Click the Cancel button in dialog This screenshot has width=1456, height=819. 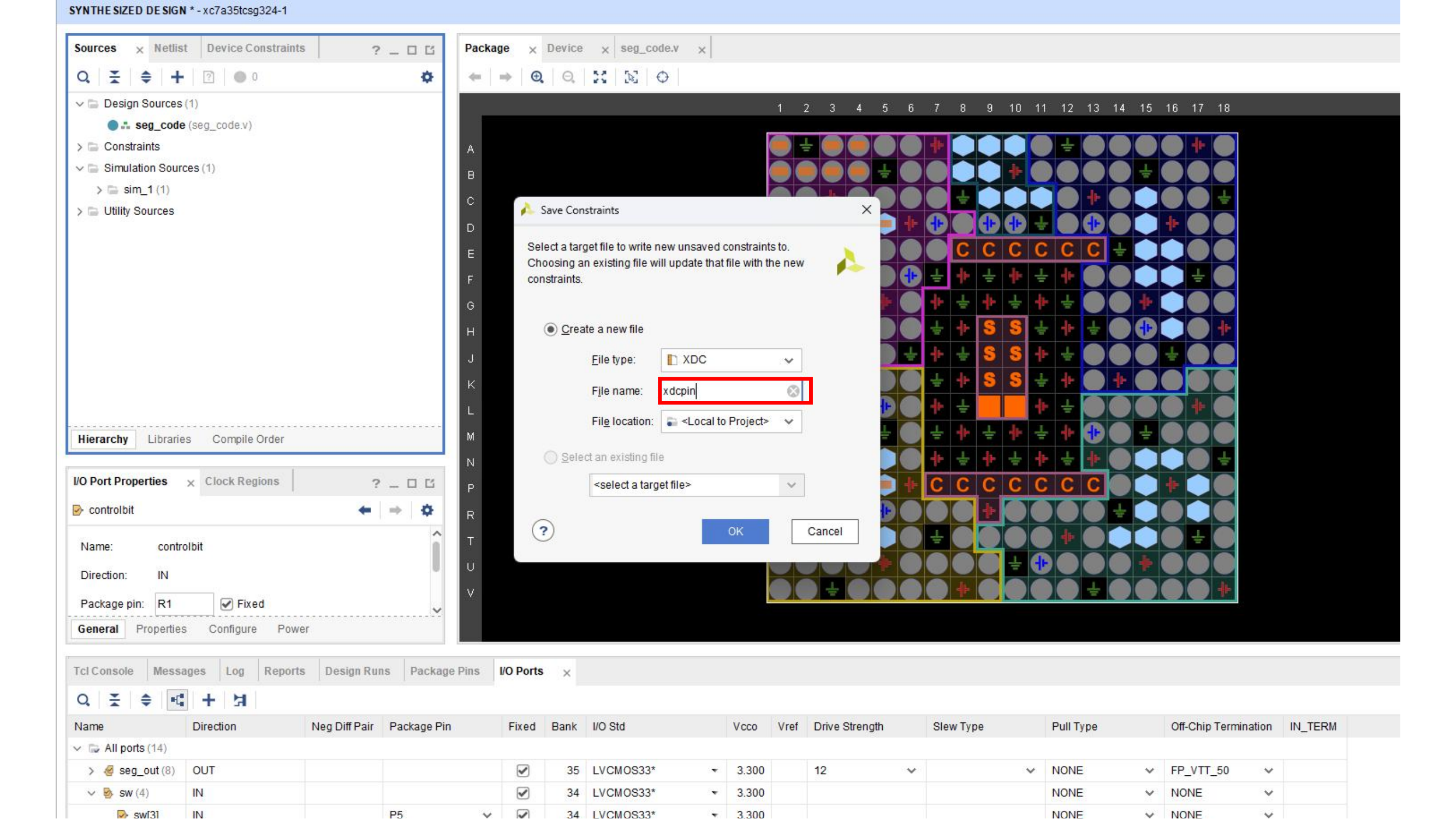pyautogui.click(x=824, y=532)
